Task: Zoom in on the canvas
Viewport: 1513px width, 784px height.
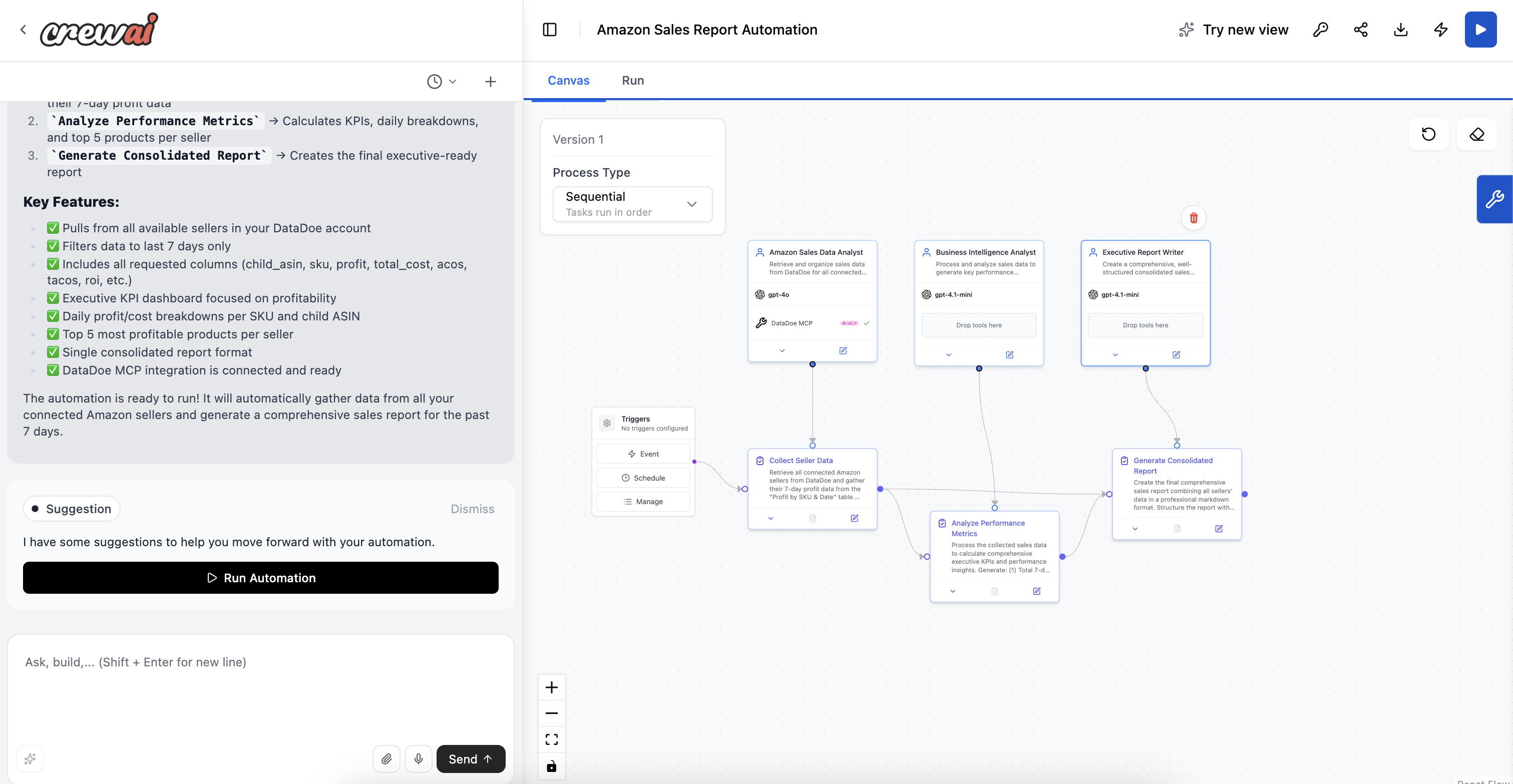Action: click(x=552, y=688)
